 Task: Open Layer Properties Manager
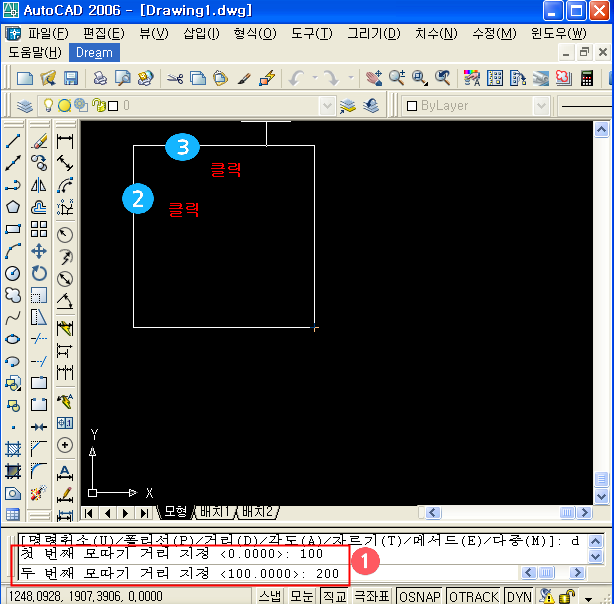click(25, 106)
